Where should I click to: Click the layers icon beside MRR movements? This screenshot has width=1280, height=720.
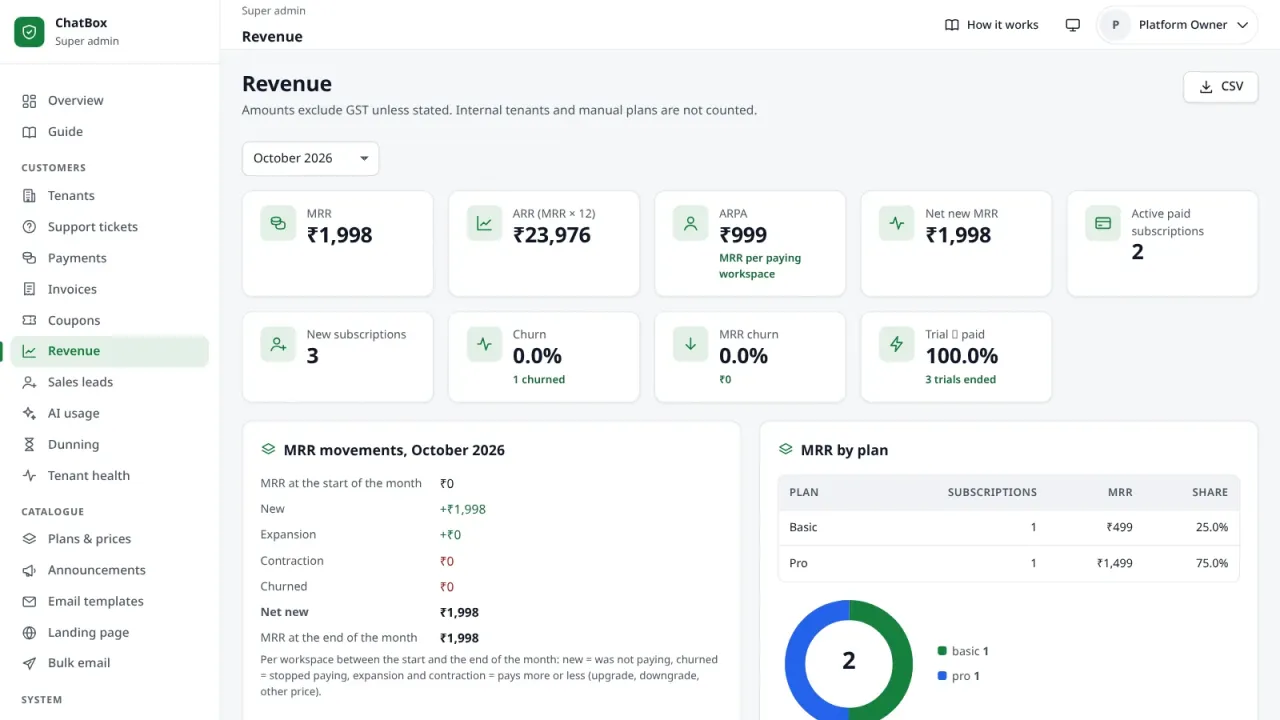268,450
